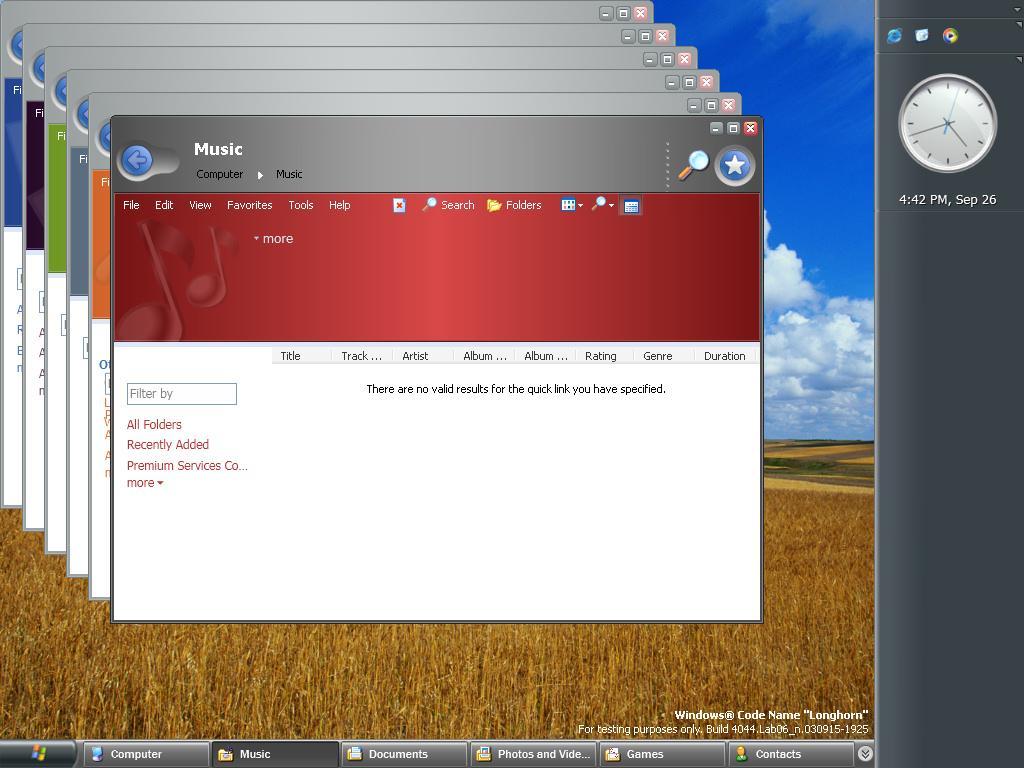
Task: Expand the "more" link in red banner
Action: click(x=274, y=239)
